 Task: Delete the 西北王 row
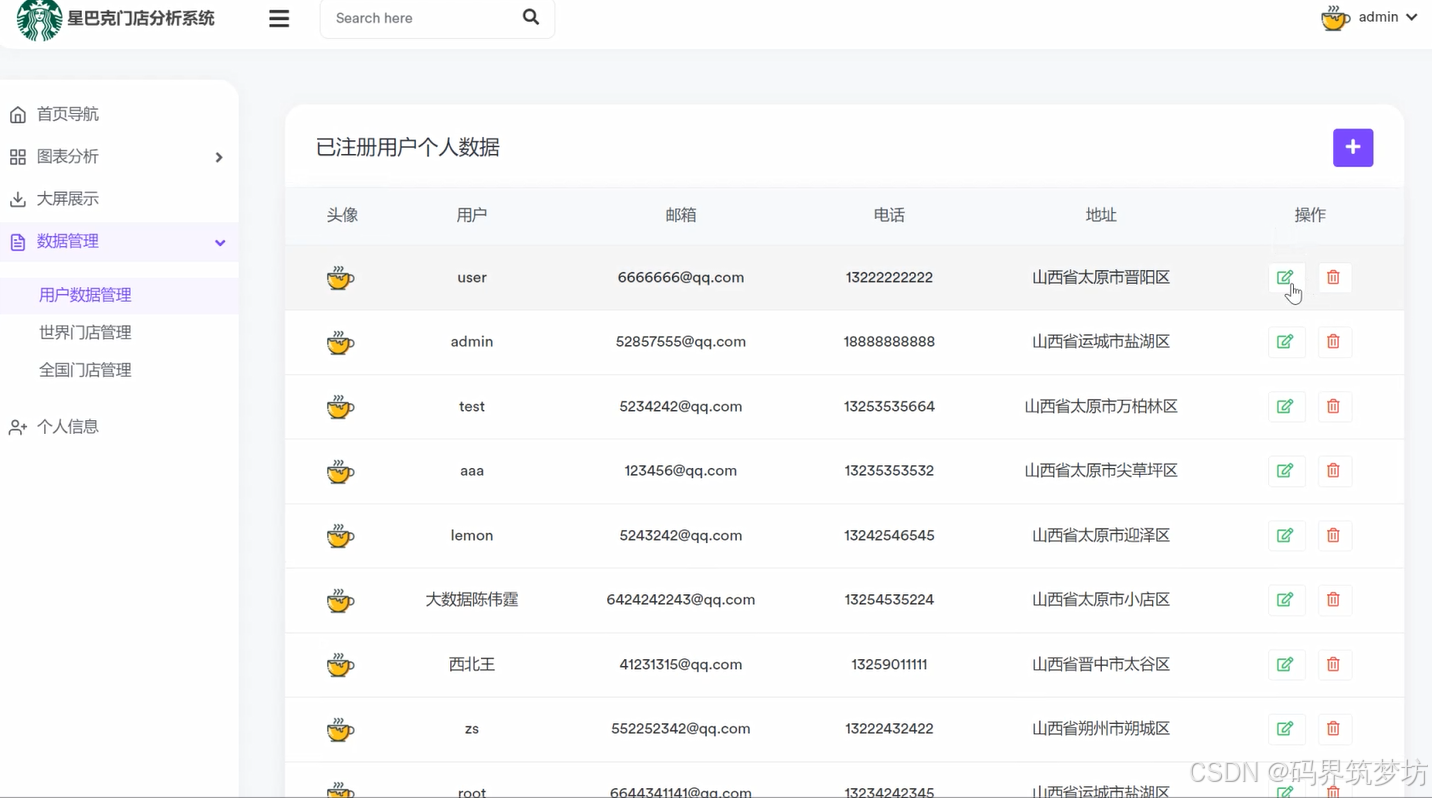click(x=1333, y=664)
